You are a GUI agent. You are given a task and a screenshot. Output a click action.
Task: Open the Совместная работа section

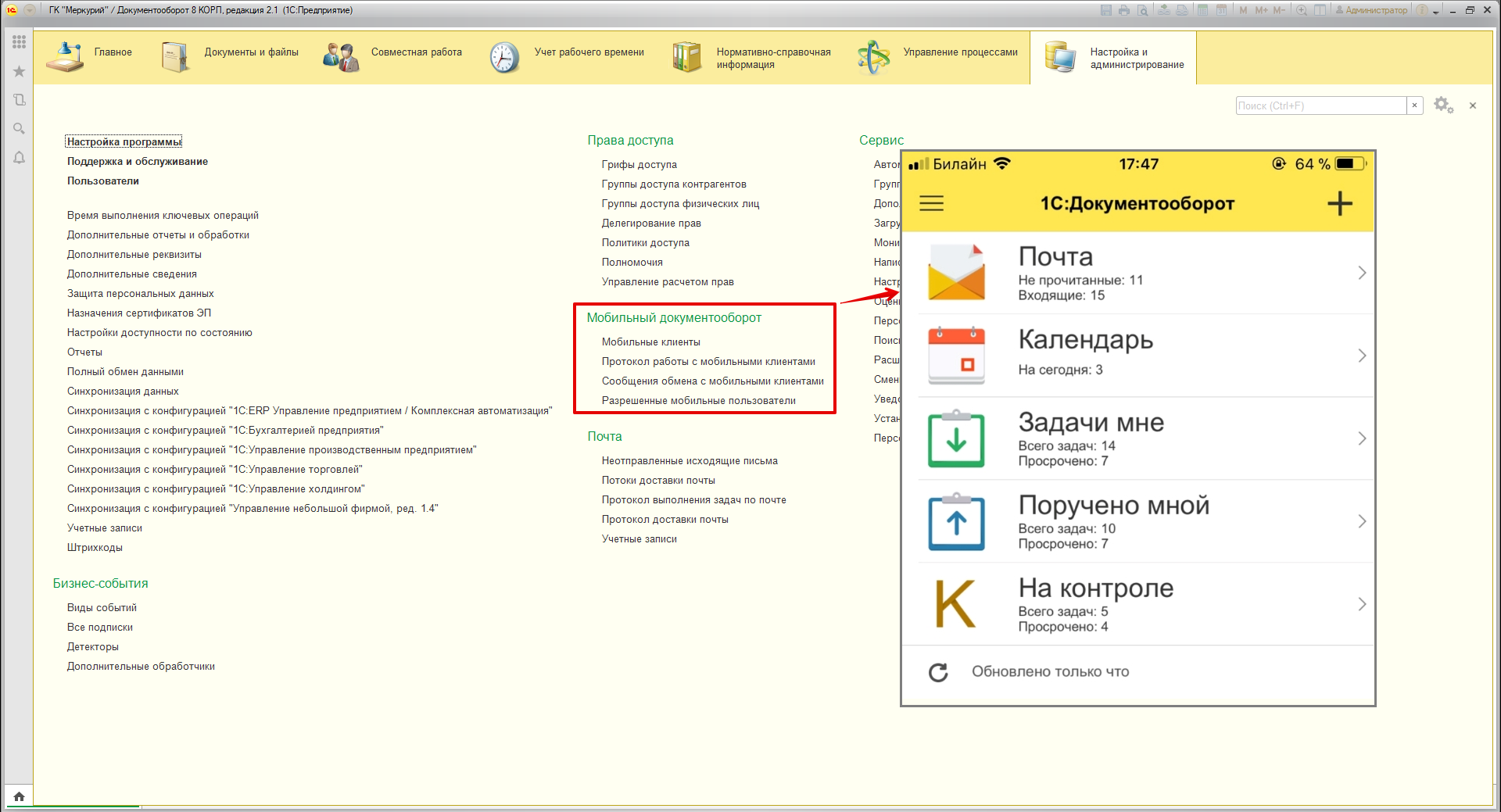tap(393, 57)
